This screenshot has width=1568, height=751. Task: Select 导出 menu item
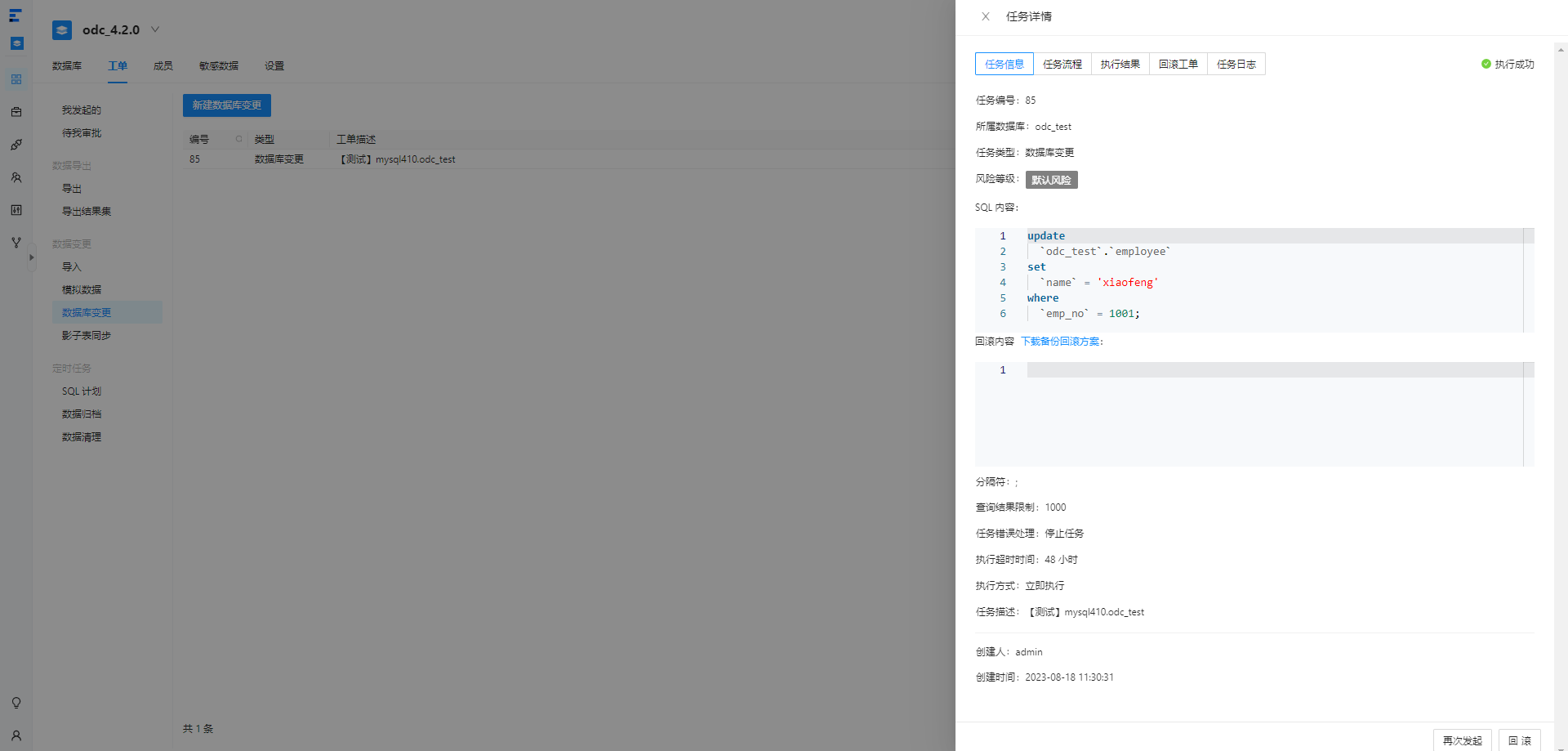coord(72,189)
